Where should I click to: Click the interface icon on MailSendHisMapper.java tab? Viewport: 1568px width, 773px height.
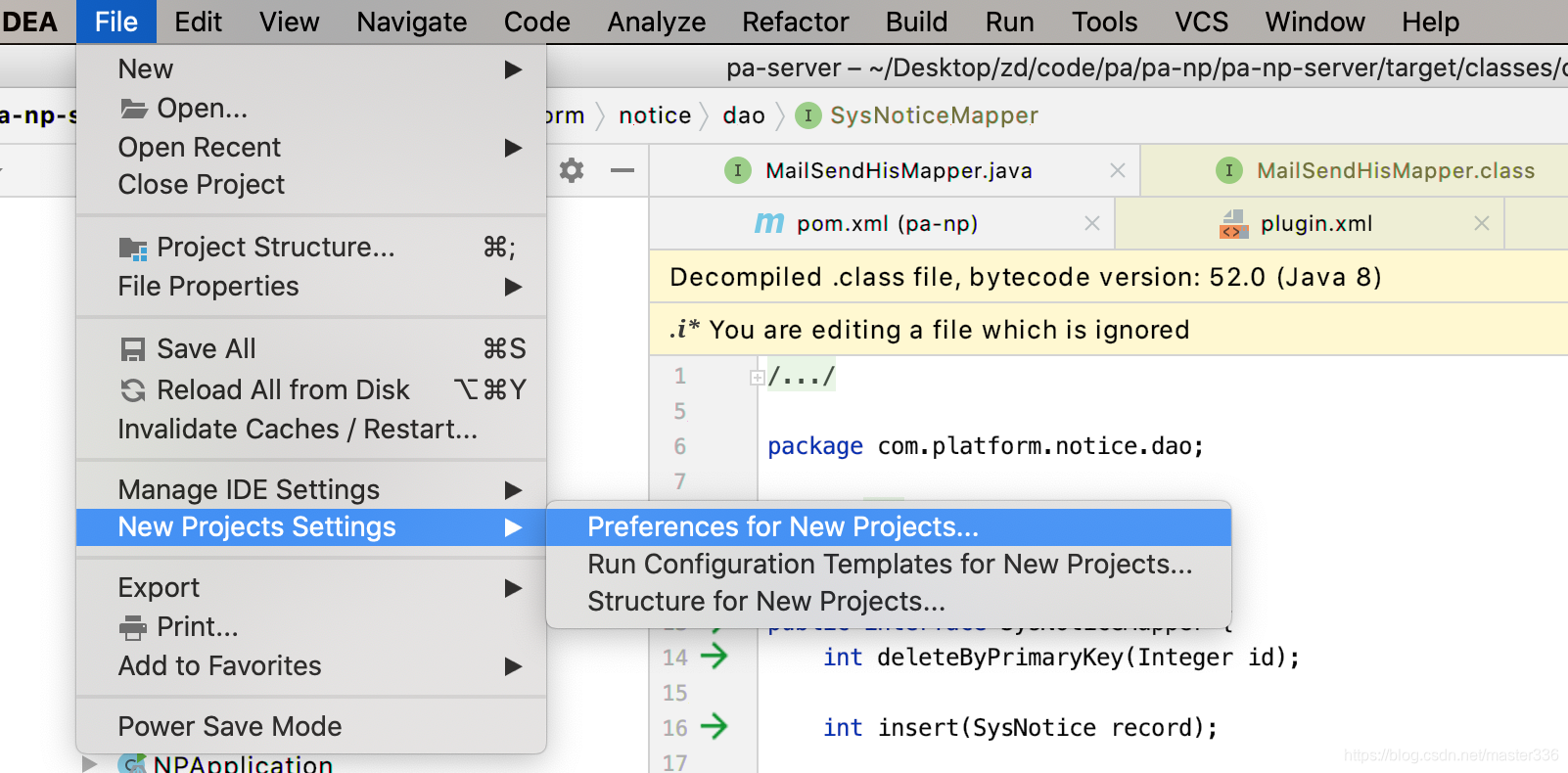(x=738, y=171)
